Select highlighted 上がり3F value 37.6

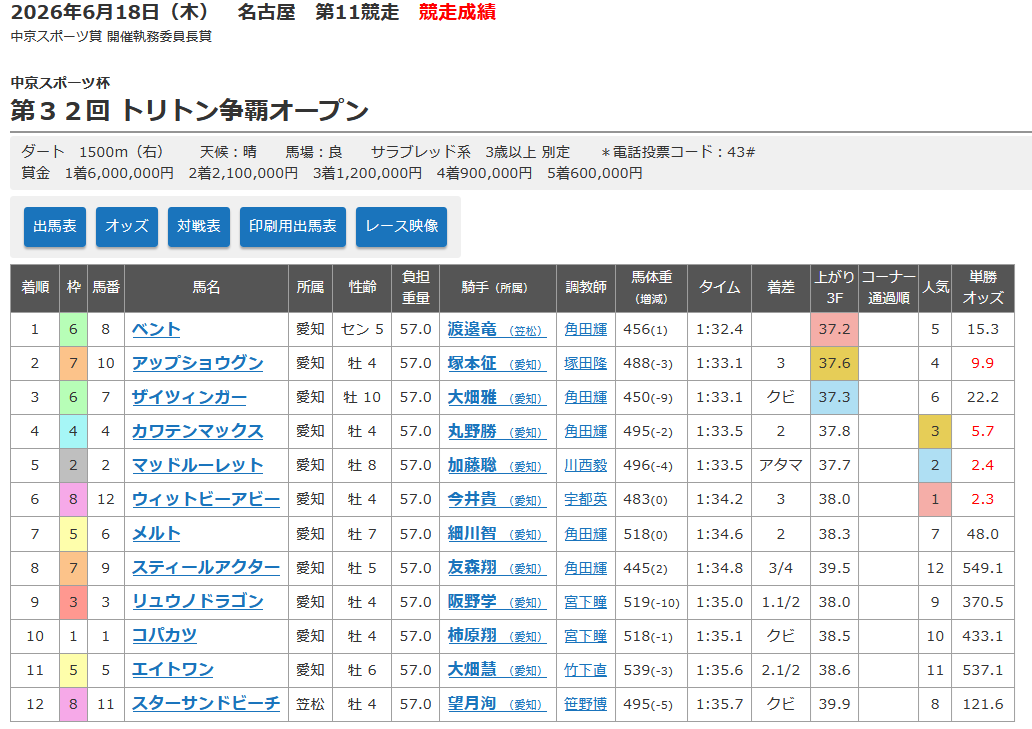click(x=835, y=363)
